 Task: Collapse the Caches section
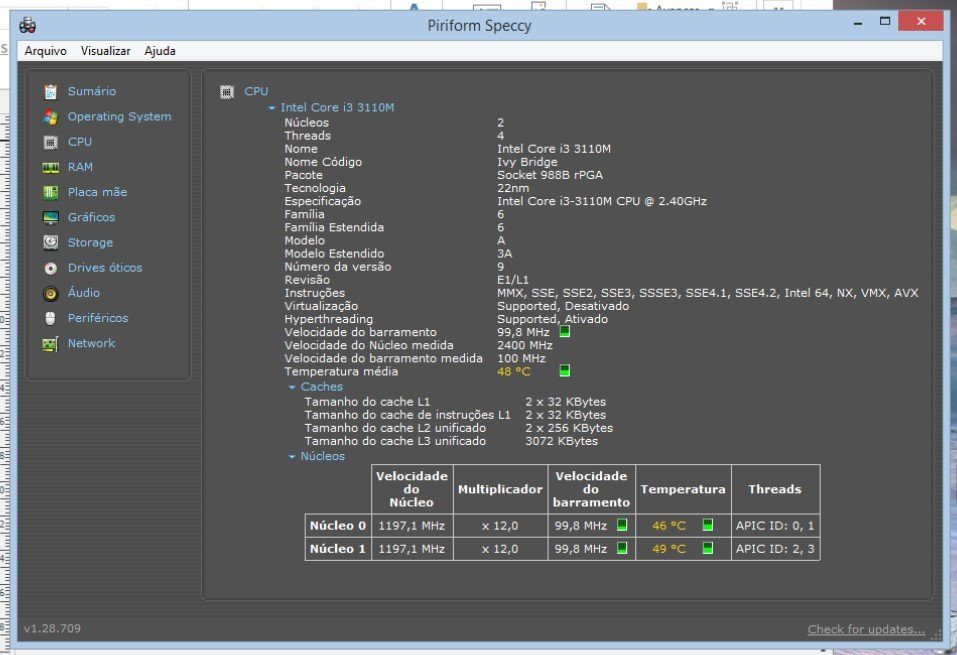292,387
